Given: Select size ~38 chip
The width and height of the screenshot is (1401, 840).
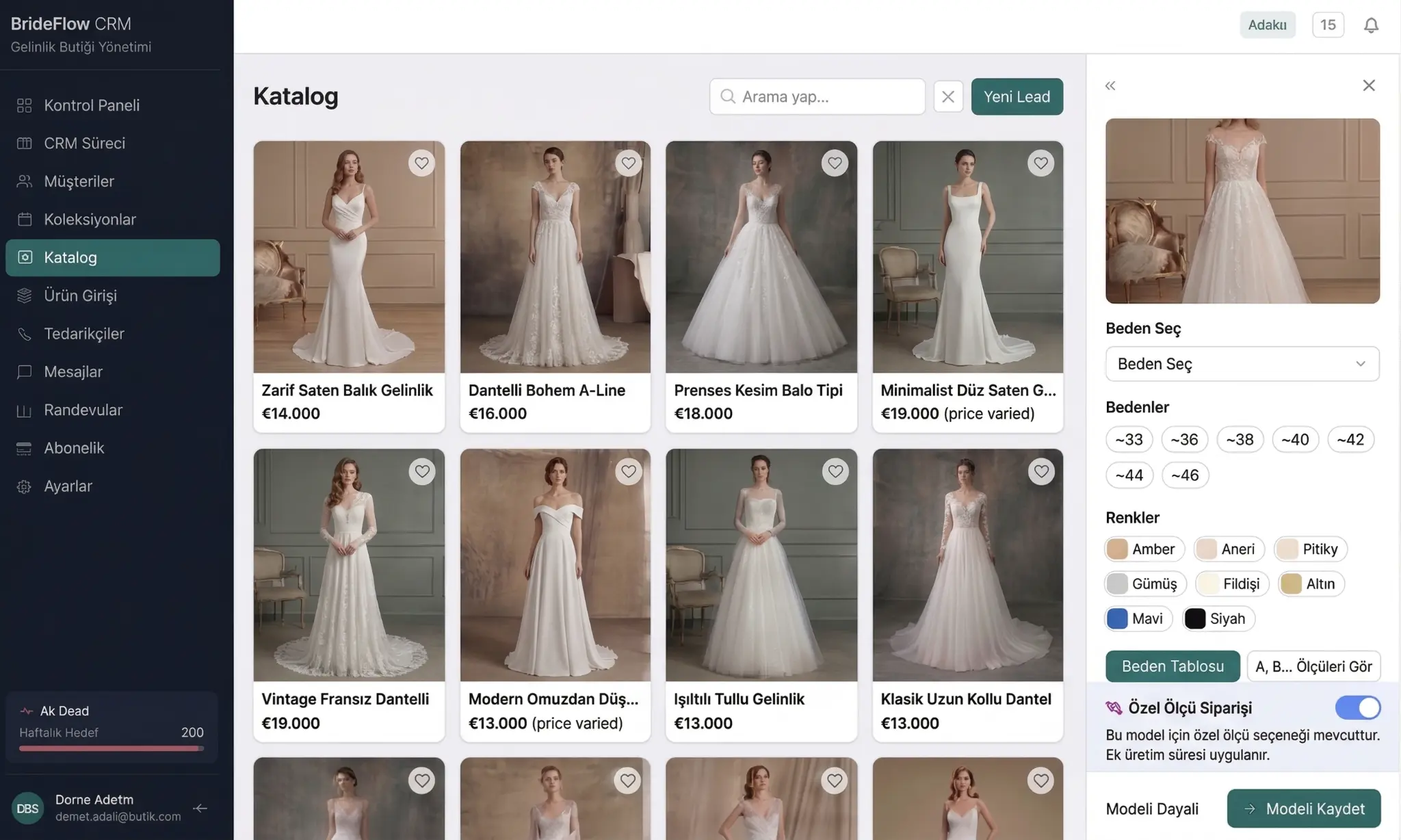Looking at the screenshot, I should pyautogui.click(x=1240, y=439).
